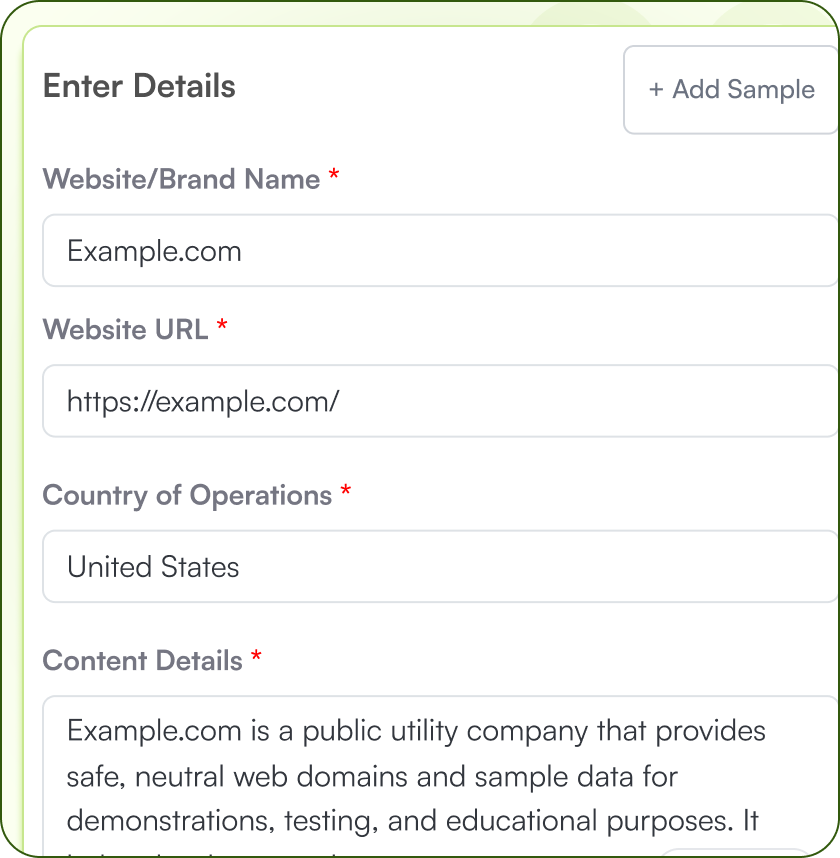
Task: Click the red asterisk beside Website URL
Action: [221, 324]
